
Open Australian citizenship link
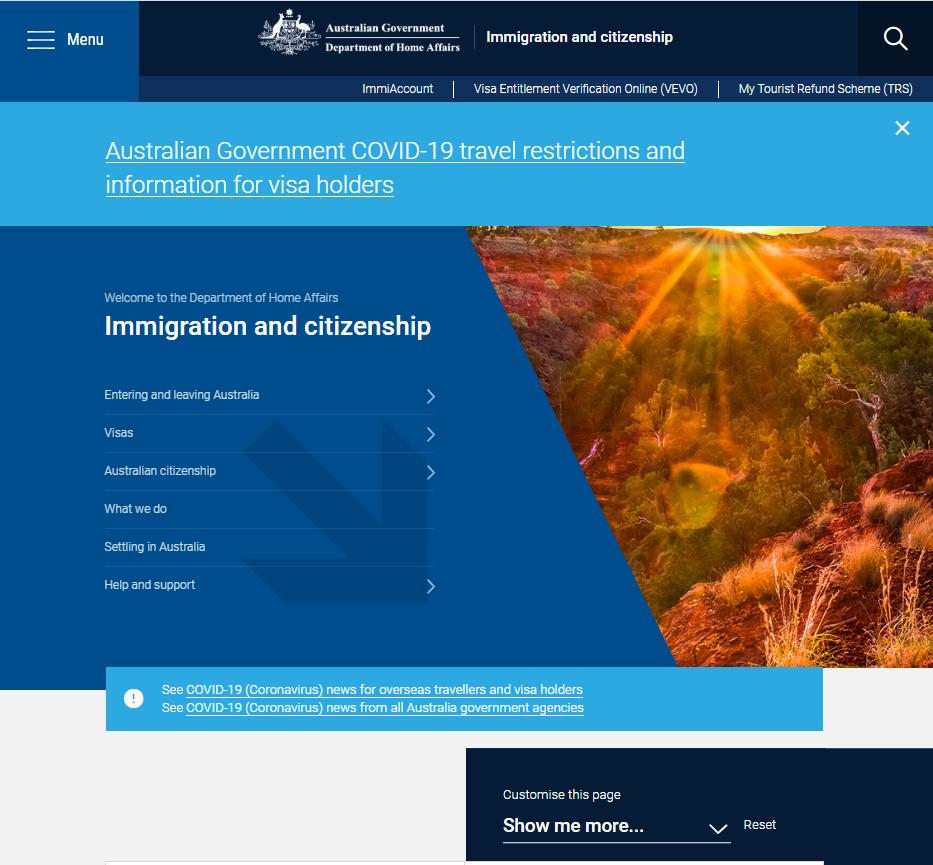(160, 471)
